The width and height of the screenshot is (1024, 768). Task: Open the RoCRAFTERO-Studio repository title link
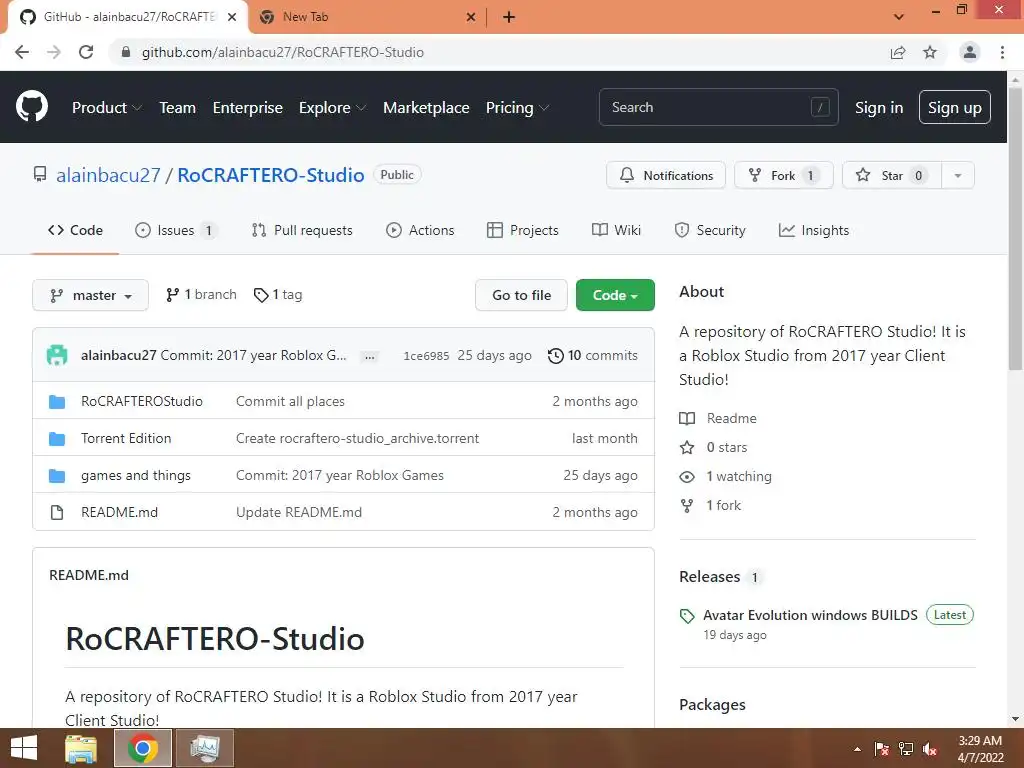(x=270, y=175)
